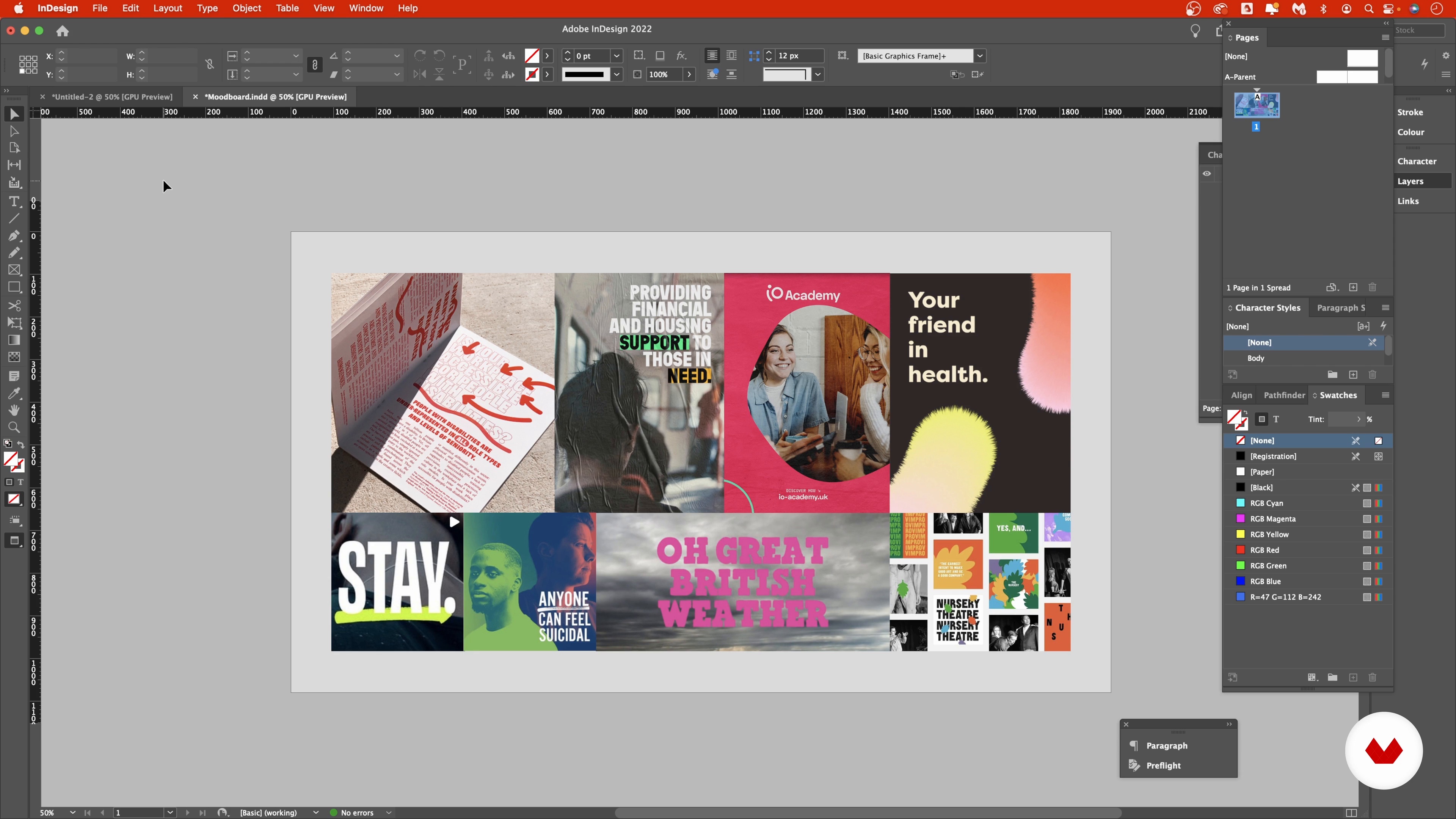
Task: Open Pages panel menu
Action: [x=1385, y=37]
